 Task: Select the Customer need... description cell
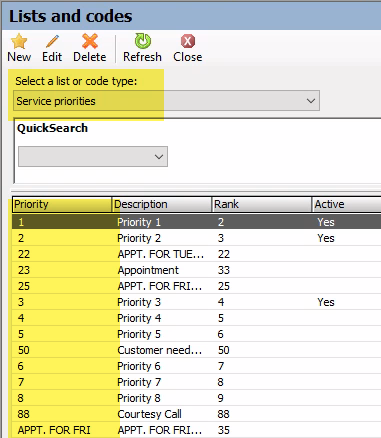(x=160, y=350)
